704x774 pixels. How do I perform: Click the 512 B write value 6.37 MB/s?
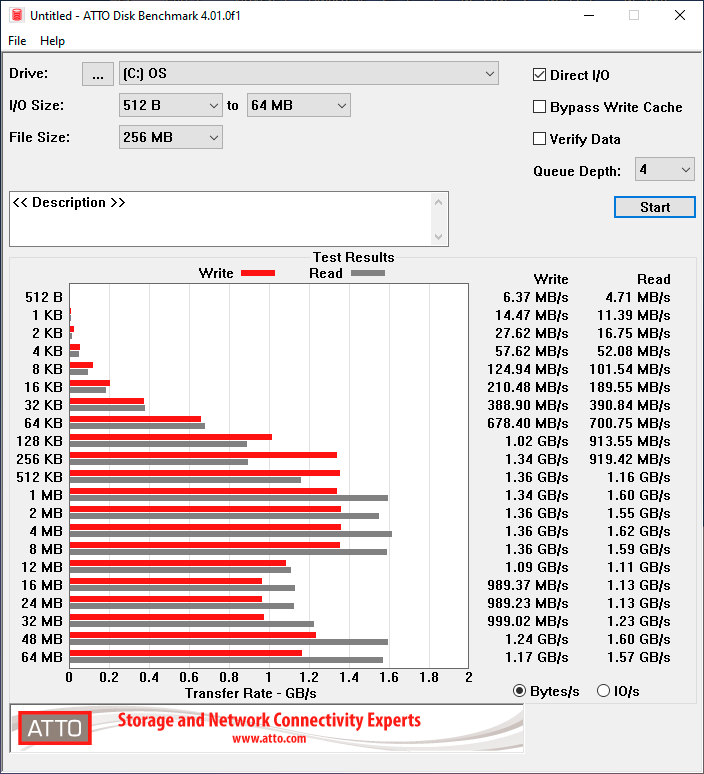tap(536, 297)
